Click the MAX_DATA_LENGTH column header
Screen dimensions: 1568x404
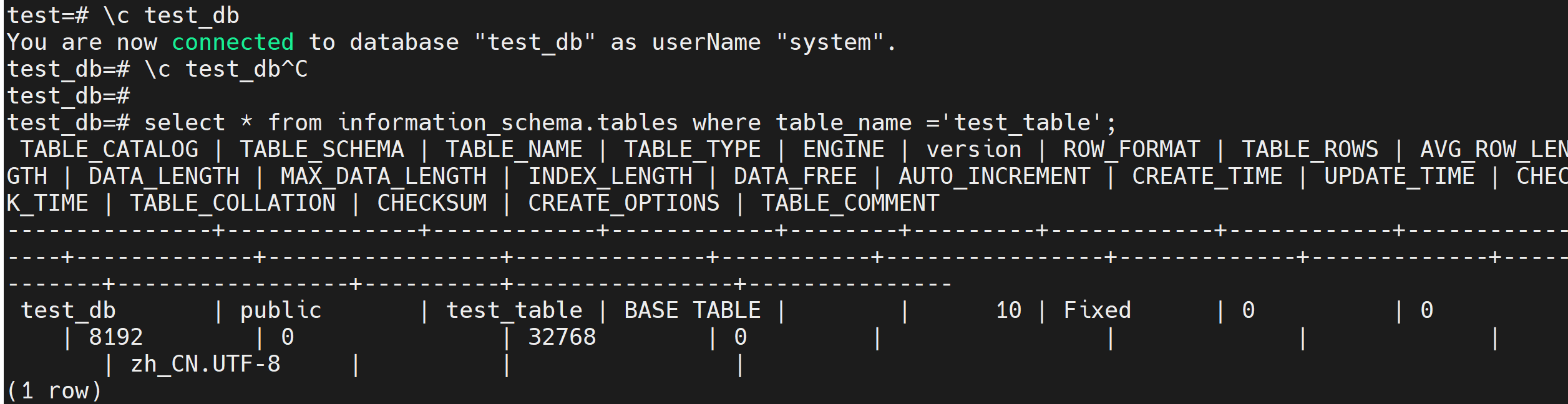pyautogui.click(x=383, y=176)
